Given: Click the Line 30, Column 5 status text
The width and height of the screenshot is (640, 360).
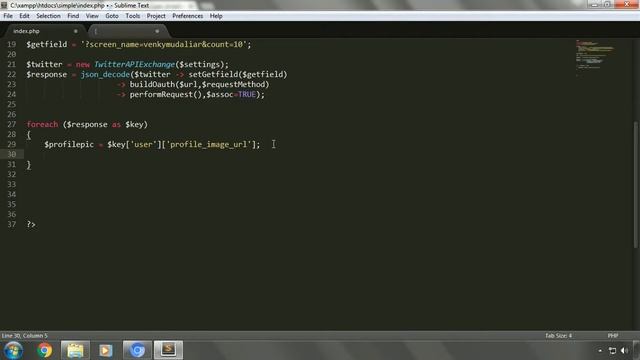Looking at the screenshot, I should (24, 336).
